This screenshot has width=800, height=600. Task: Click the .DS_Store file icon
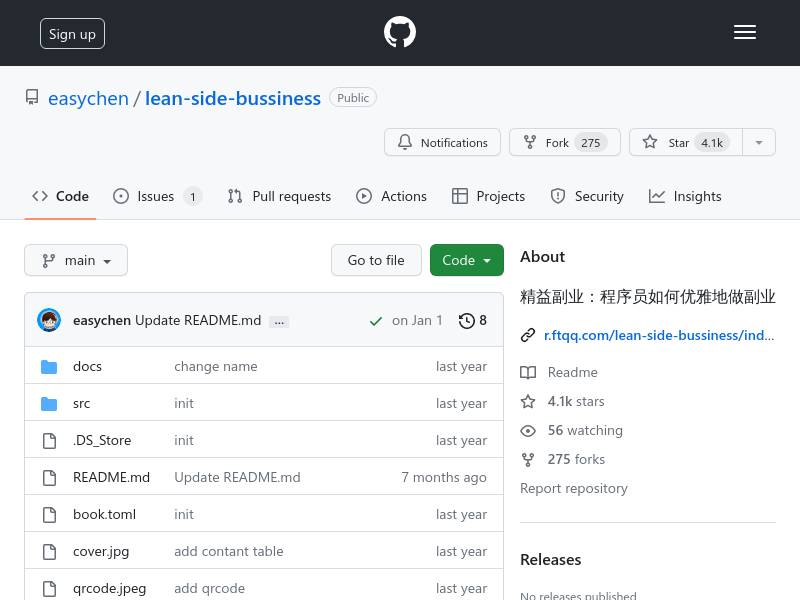[x=49, y=440]
